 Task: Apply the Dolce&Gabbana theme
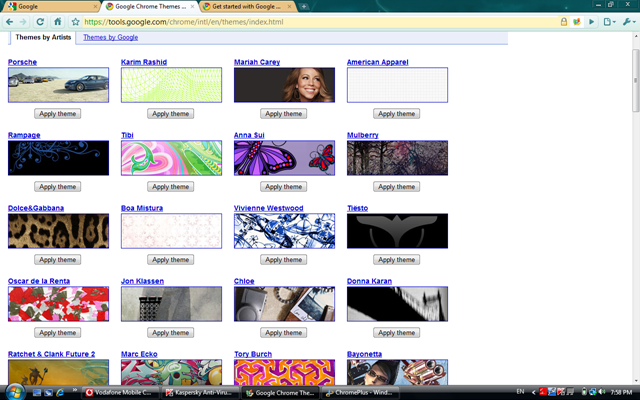(x=58, y=260)
